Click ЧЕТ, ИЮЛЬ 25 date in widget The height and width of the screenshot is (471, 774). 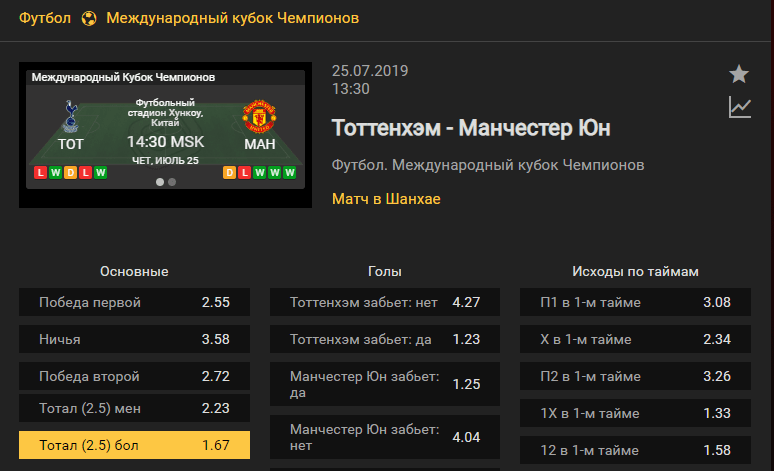point(165,161)
